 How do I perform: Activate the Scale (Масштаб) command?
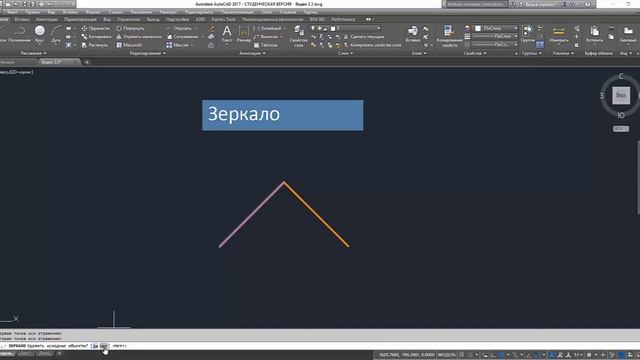(x=129, y=45)
